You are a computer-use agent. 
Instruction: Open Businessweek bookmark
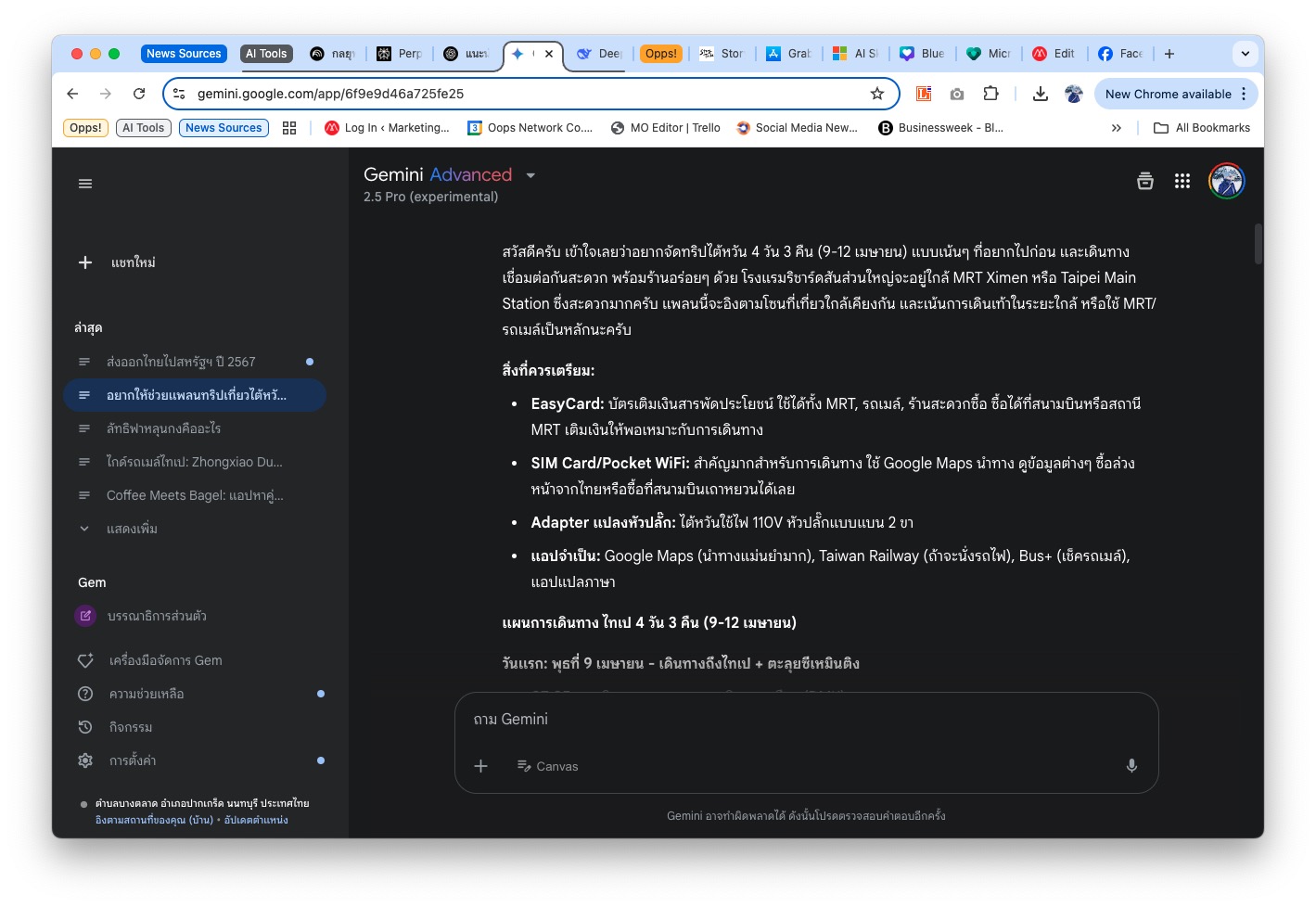coord(940,128)
